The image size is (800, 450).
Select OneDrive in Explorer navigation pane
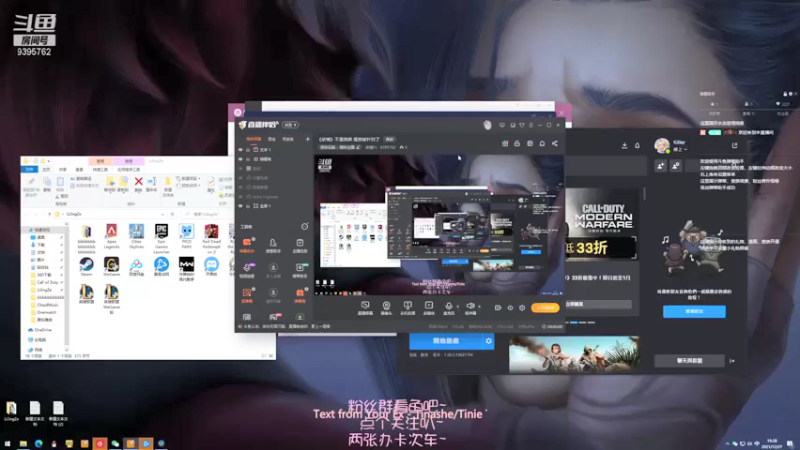point(40,330)
